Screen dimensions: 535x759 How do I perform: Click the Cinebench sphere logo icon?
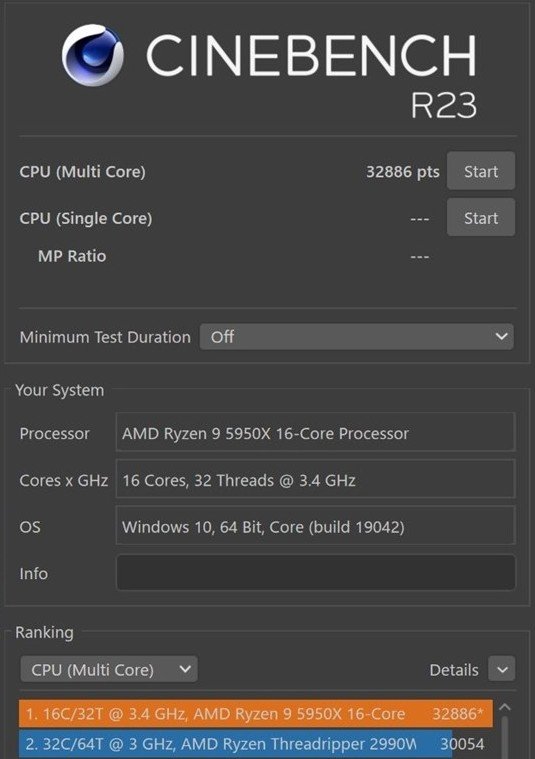[x=92, y=55]
